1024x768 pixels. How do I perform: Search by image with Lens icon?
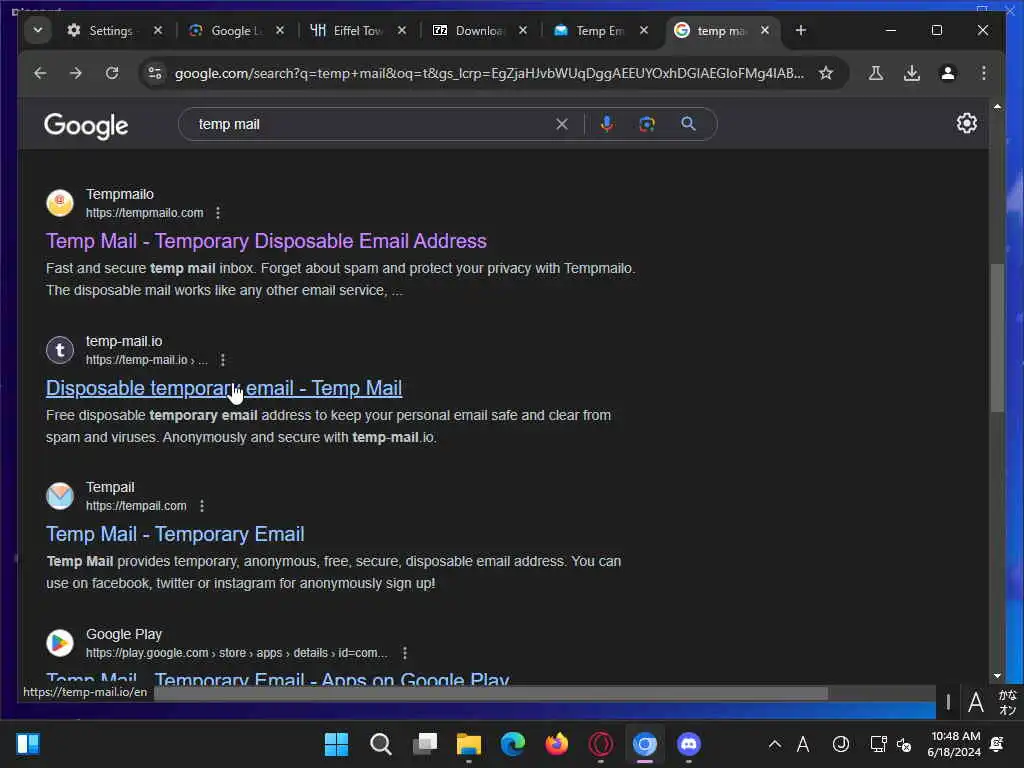pos(647,124)
